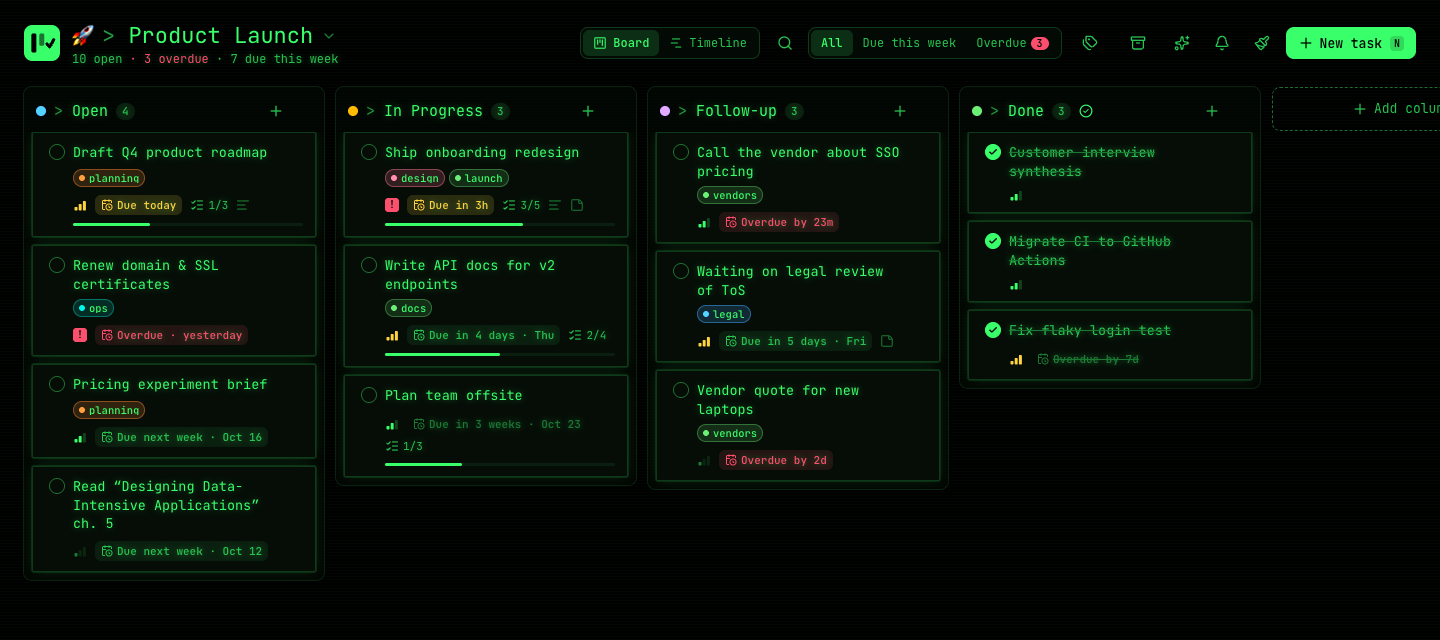Check off Write API docs task
The image size is (1440, 640).
click(369, 265)
